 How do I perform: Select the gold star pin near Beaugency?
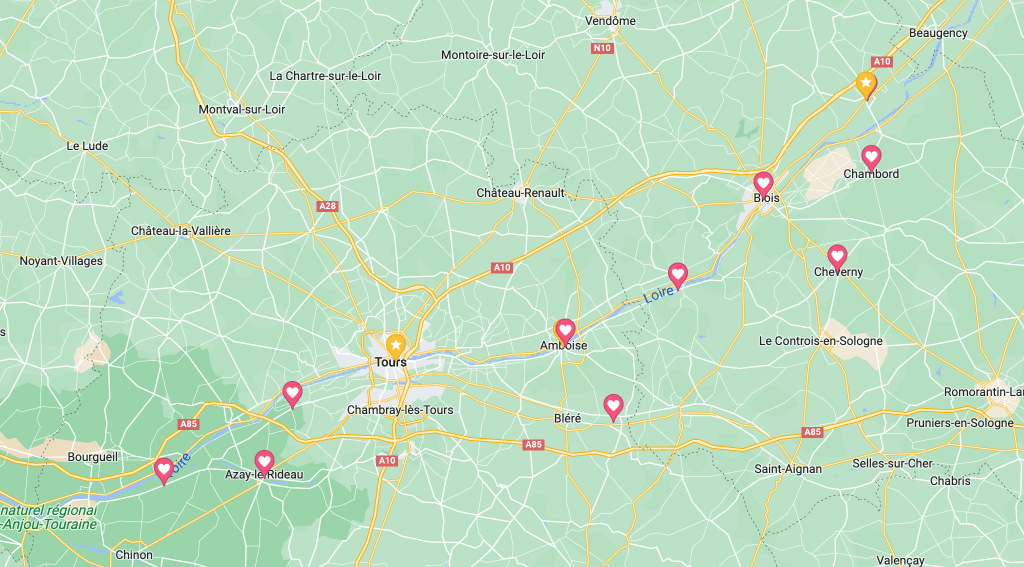point(866,84)
